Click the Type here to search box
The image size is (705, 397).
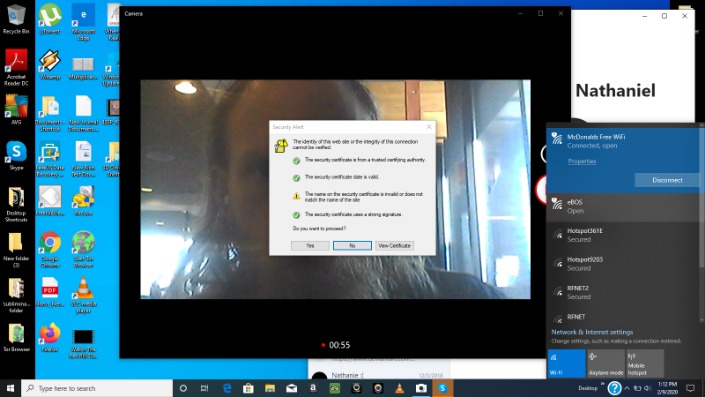pyautogui.click(x=97, y=388)
